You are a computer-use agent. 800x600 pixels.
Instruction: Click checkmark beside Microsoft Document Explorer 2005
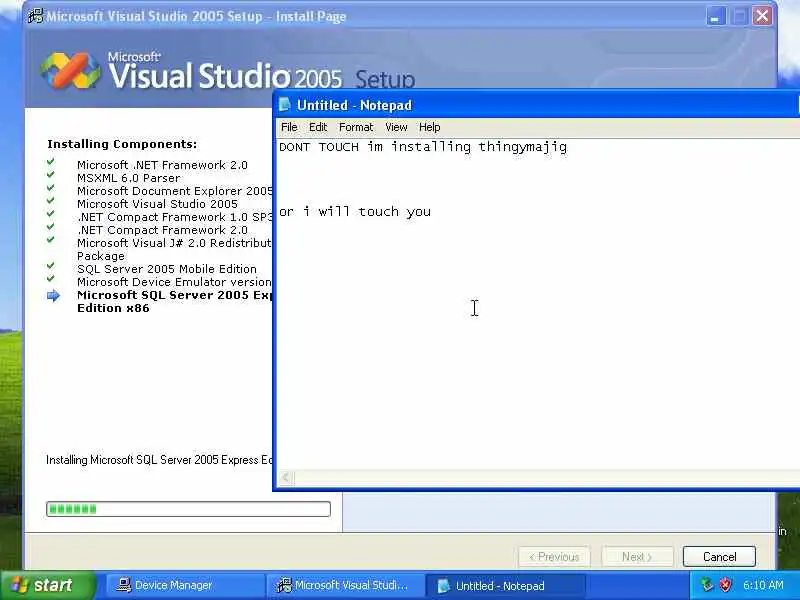pos(51,188)
